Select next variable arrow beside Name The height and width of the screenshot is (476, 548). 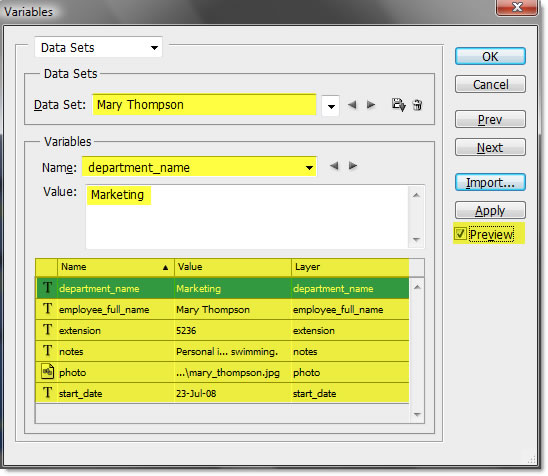click(353, 166)
